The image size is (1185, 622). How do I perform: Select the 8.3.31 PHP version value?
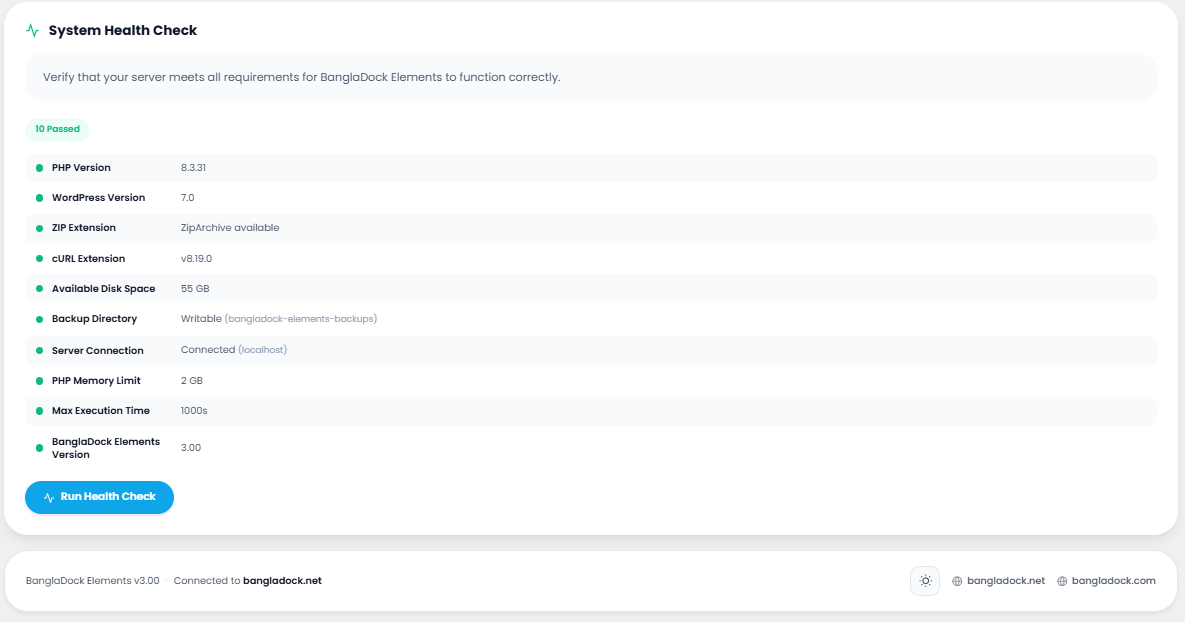[193, 168]
